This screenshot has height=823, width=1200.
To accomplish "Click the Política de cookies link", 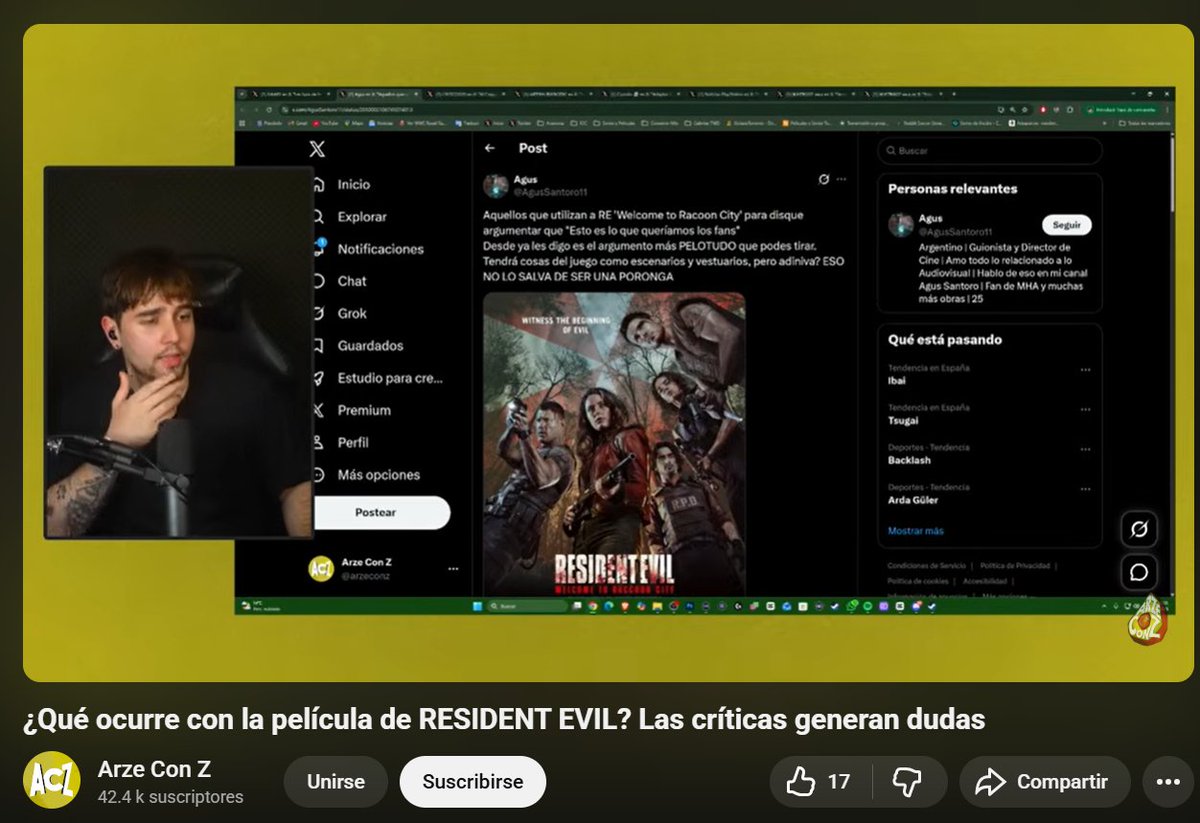I will [x=917, y=581].
